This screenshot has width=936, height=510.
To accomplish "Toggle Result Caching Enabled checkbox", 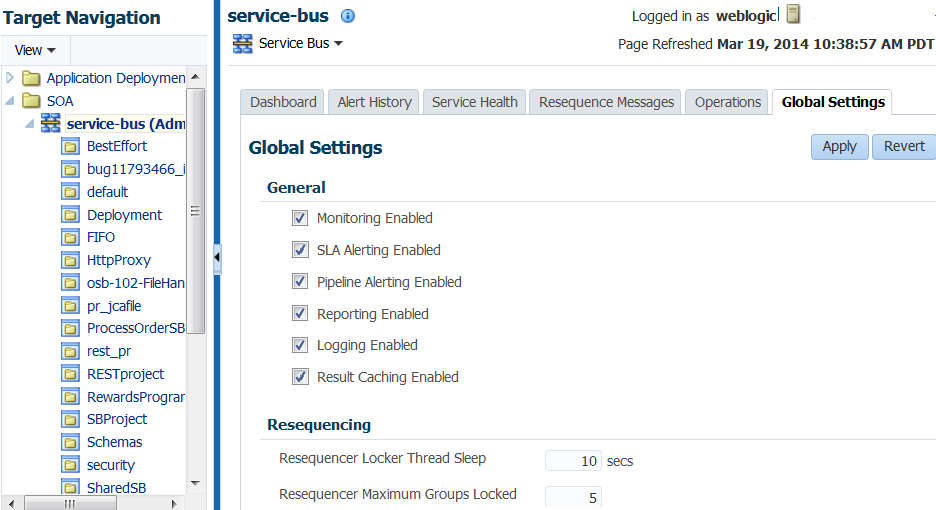I will pos(300,377).
